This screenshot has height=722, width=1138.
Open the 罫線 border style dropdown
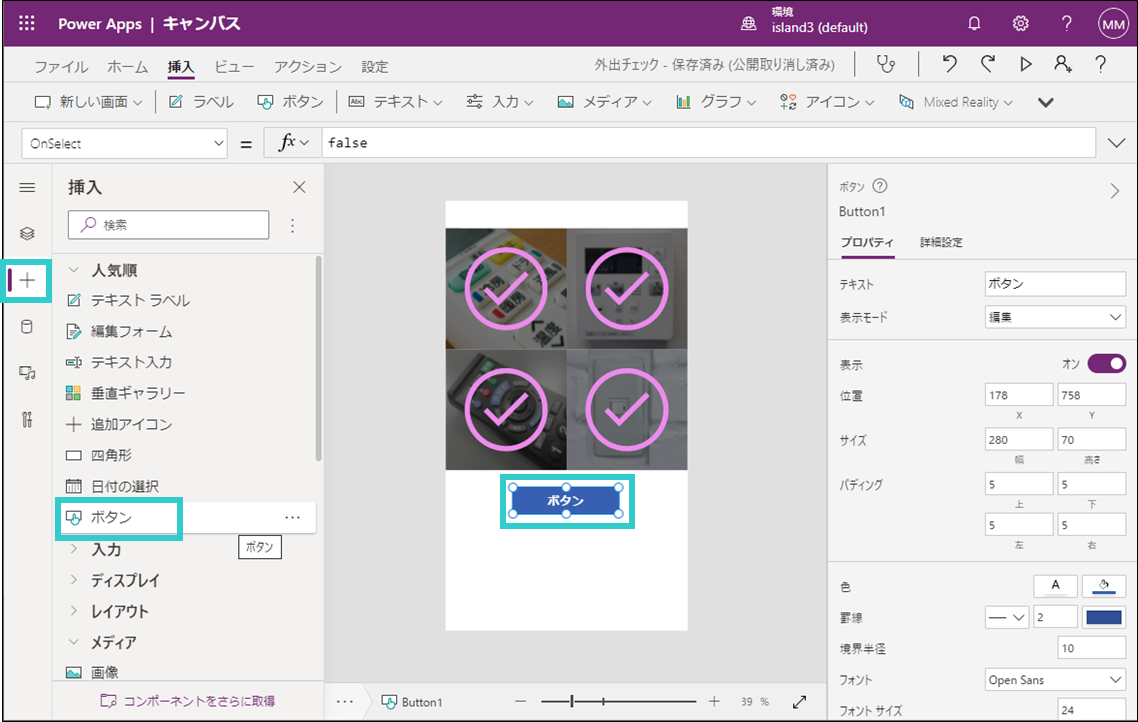point(1006,618)
